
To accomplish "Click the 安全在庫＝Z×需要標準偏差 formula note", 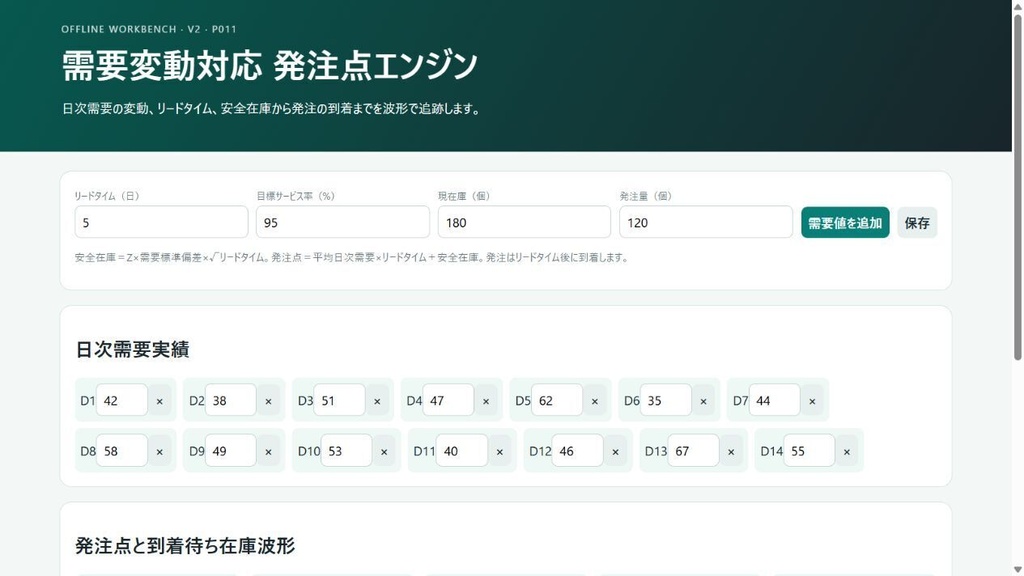I will pos(352,257).
